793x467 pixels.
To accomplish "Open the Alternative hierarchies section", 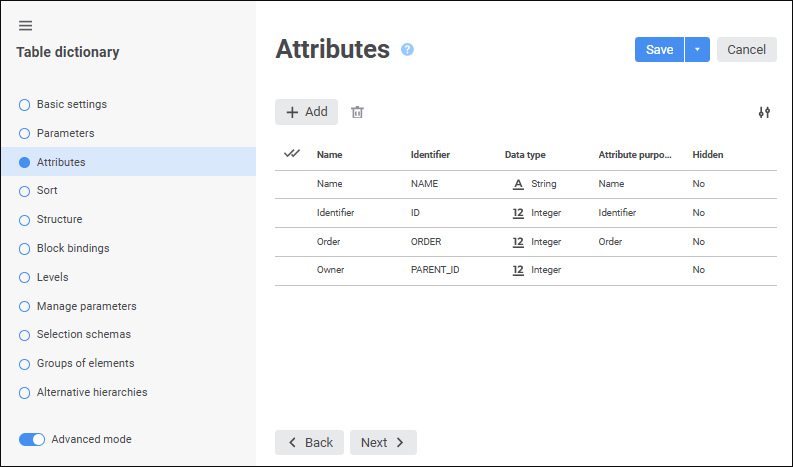I will click(91, 392).
